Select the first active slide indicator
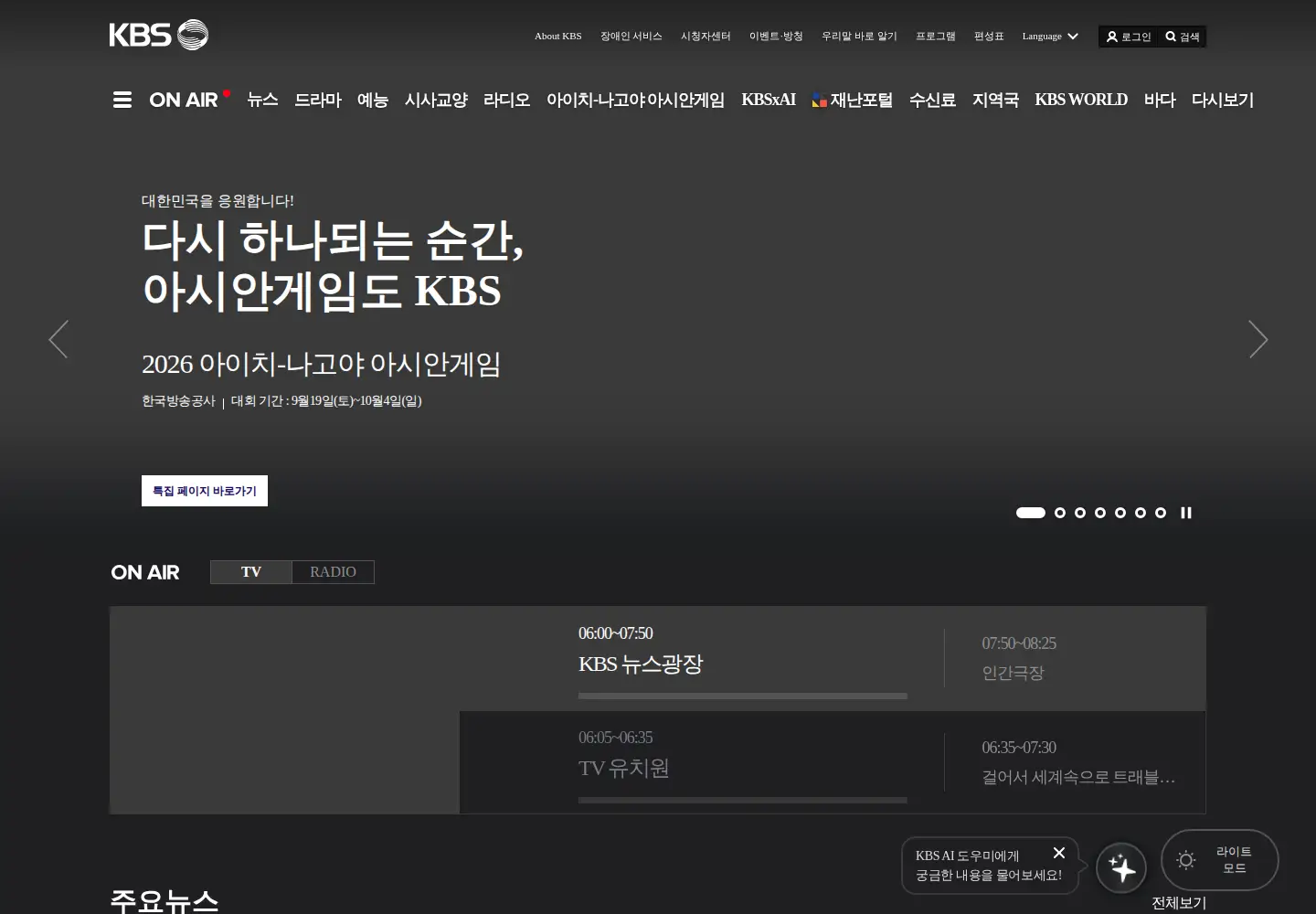1316x914 pixels. 1031,513
